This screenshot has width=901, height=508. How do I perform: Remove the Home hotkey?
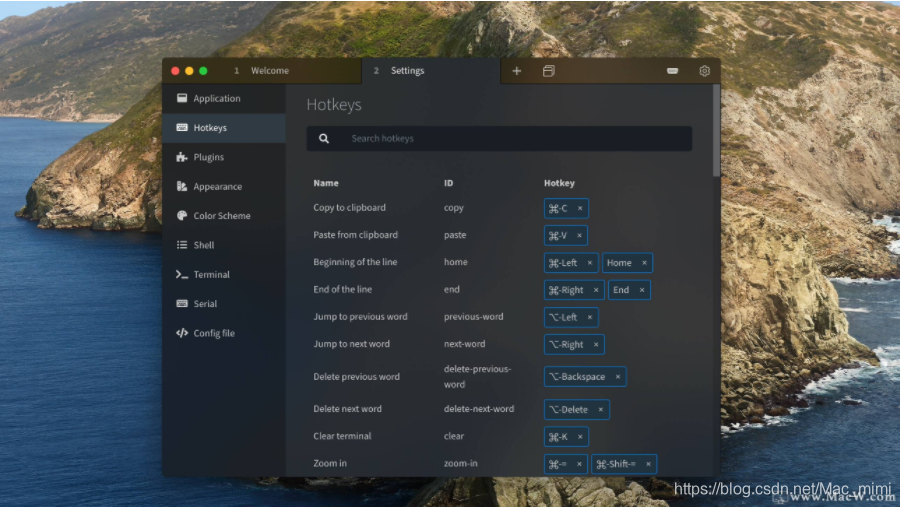click(x=644, y=263)
